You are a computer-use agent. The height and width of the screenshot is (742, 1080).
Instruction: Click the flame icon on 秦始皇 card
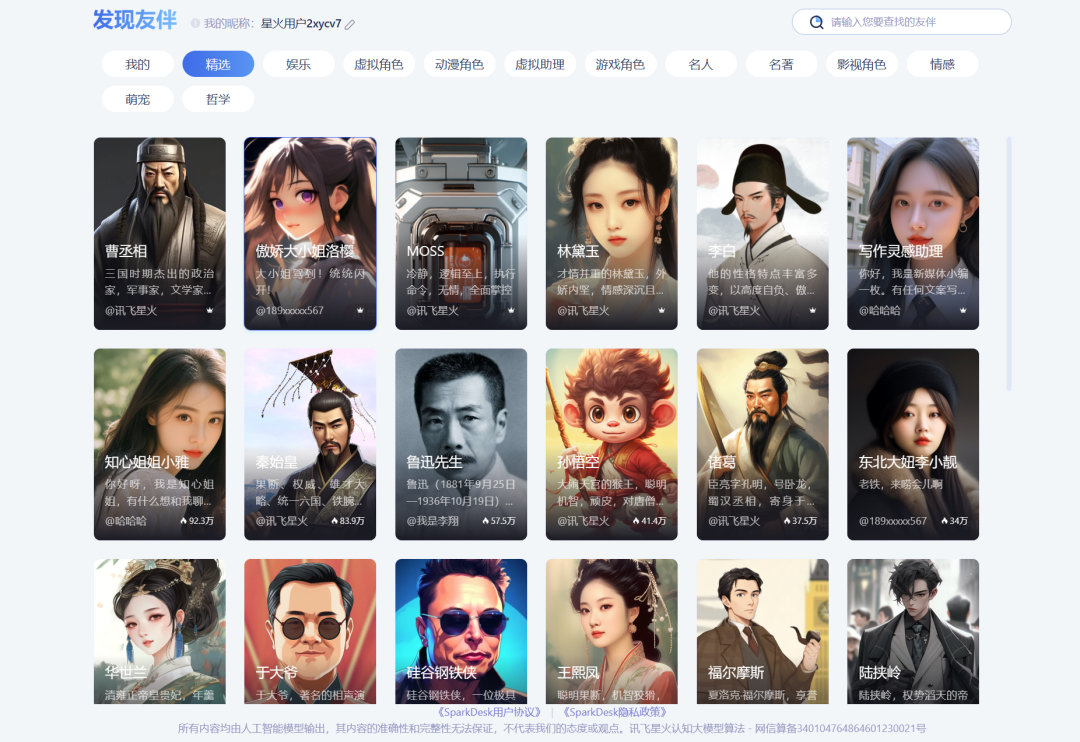click(x=335, y=521)
